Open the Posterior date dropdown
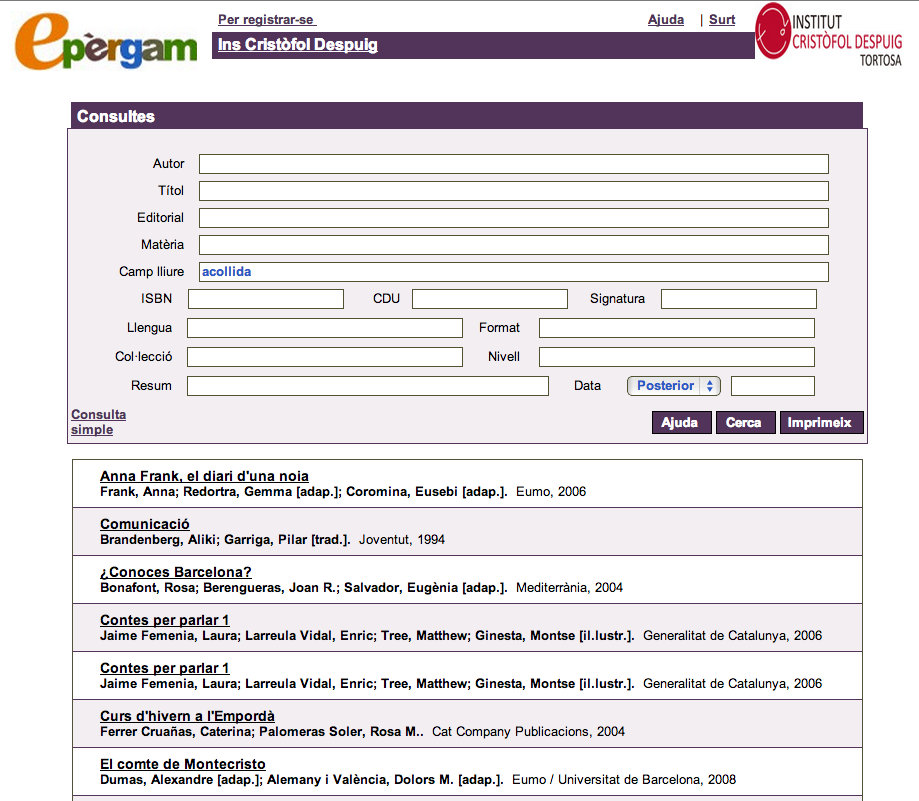 click(x=673, y=386)
